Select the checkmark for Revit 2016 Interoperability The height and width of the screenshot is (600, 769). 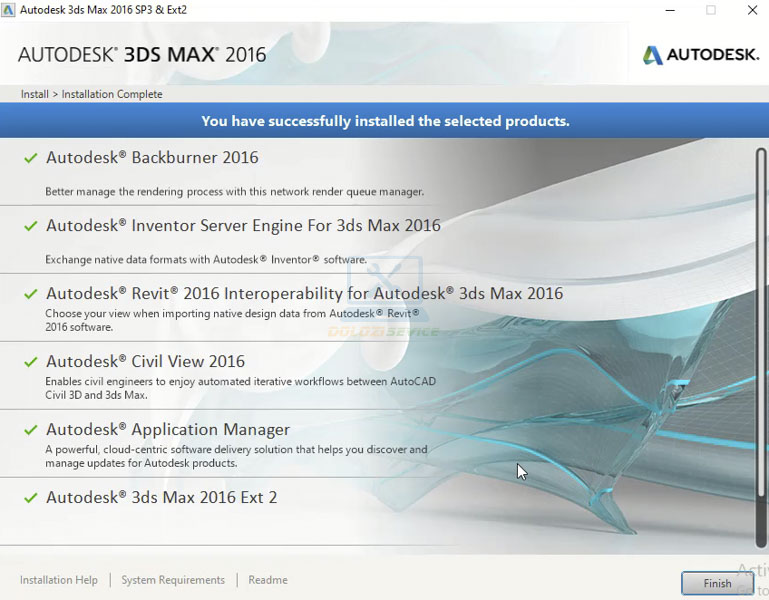coord(30,294)
